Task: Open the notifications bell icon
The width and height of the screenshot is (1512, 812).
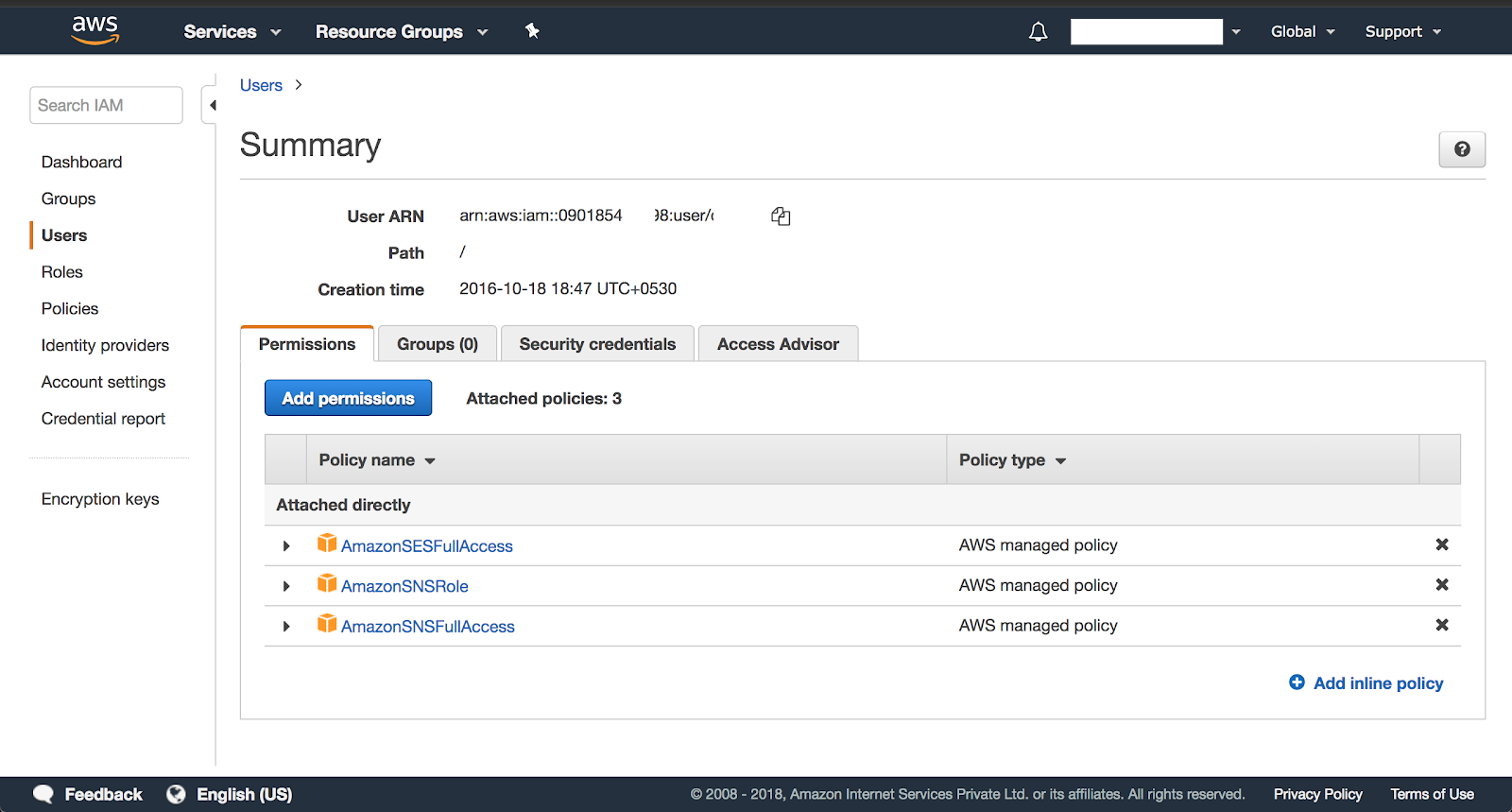Action: [x=1038, y=32]
